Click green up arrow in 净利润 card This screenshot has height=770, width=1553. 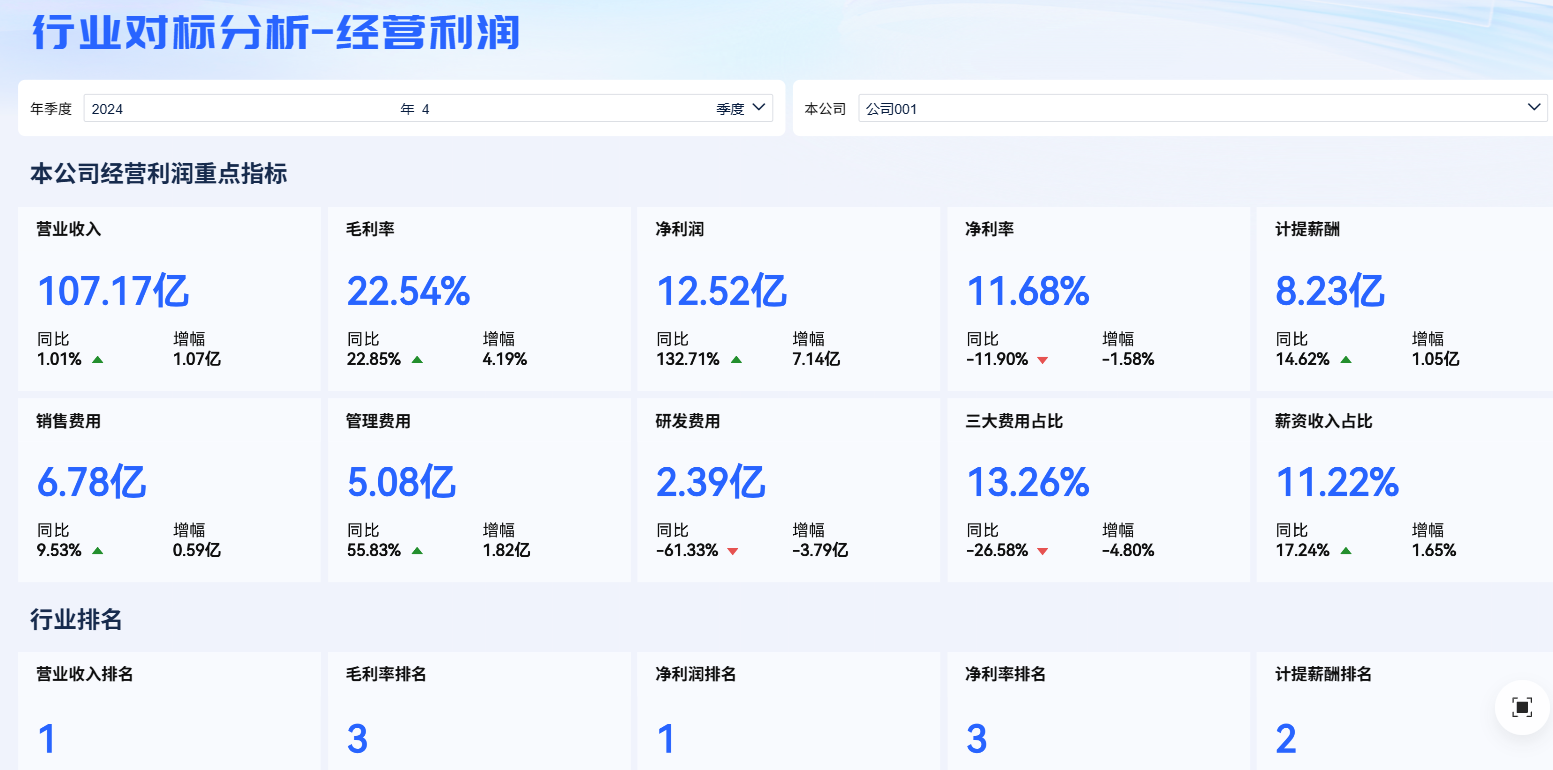tap(736, 359)
